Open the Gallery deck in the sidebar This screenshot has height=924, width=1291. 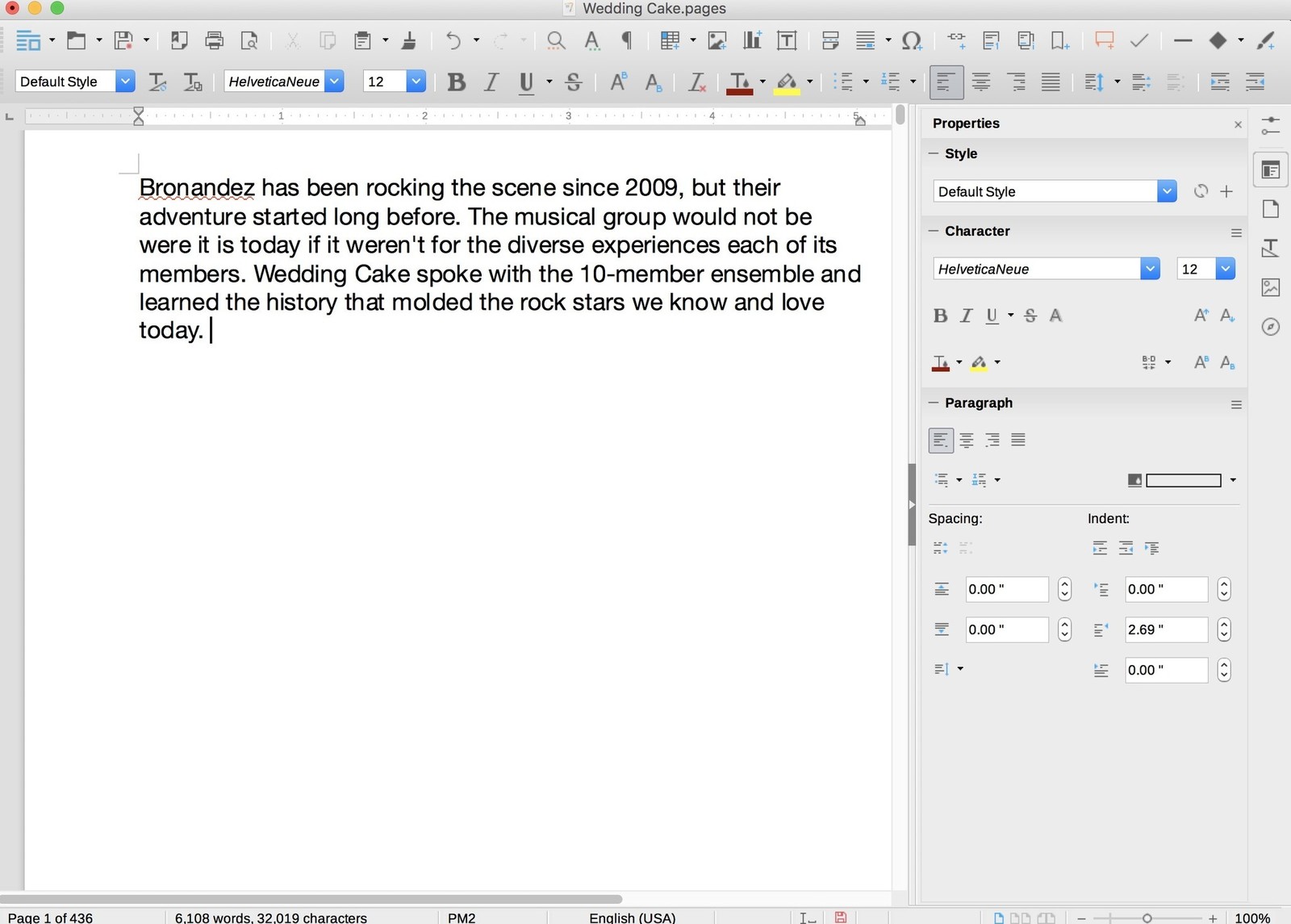(1271, 287)
